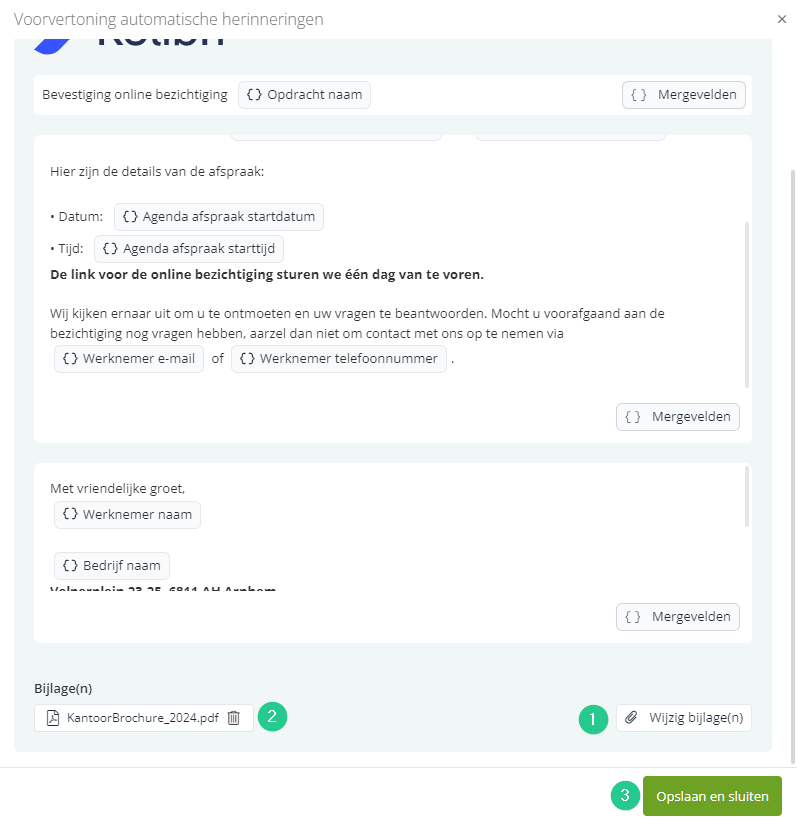Click Opslaan en sluiten

712,796
